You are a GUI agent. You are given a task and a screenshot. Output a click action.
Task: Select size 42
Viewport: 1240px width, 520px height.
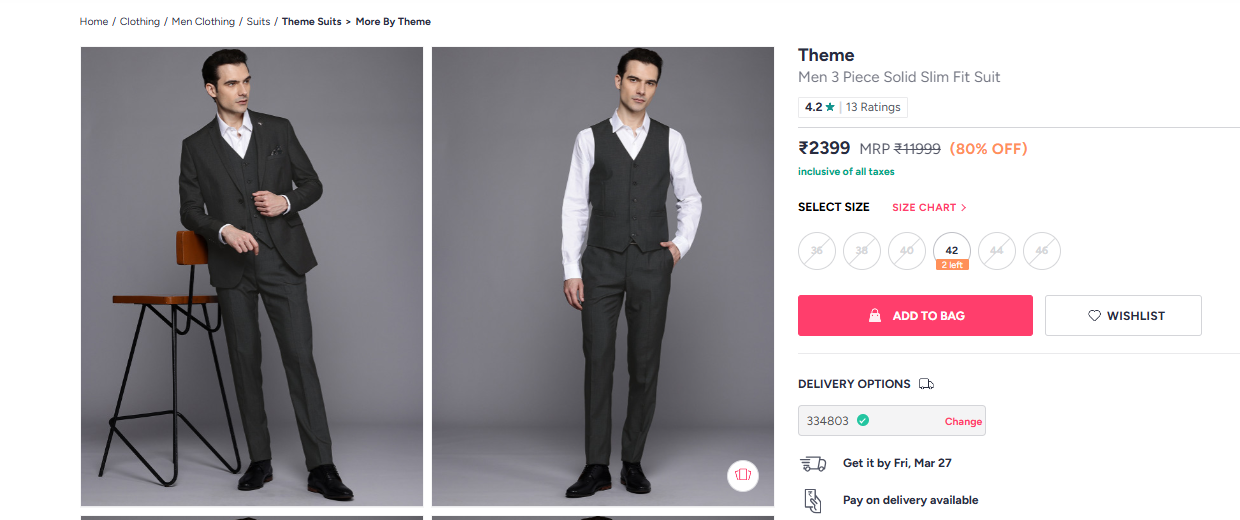pos(951,251)
